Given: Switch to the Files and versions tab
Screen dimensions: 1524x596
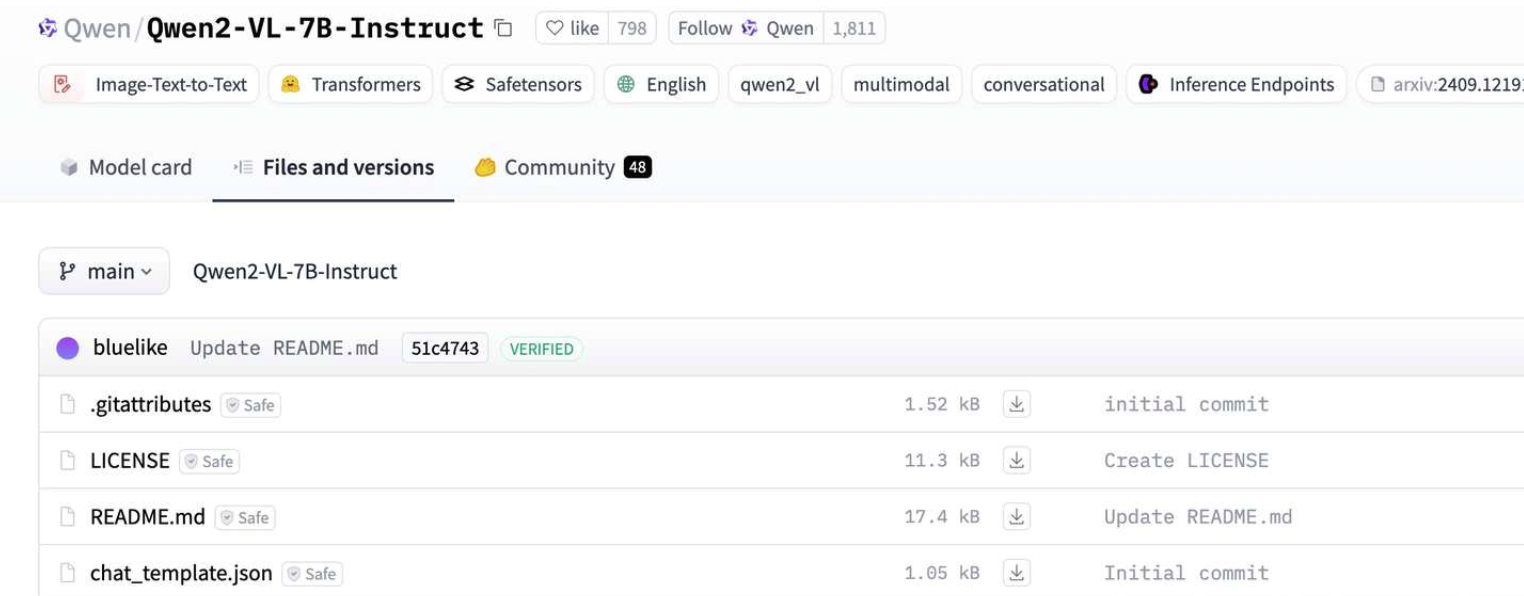Looking at the screenshot, I should click(333, 167).
